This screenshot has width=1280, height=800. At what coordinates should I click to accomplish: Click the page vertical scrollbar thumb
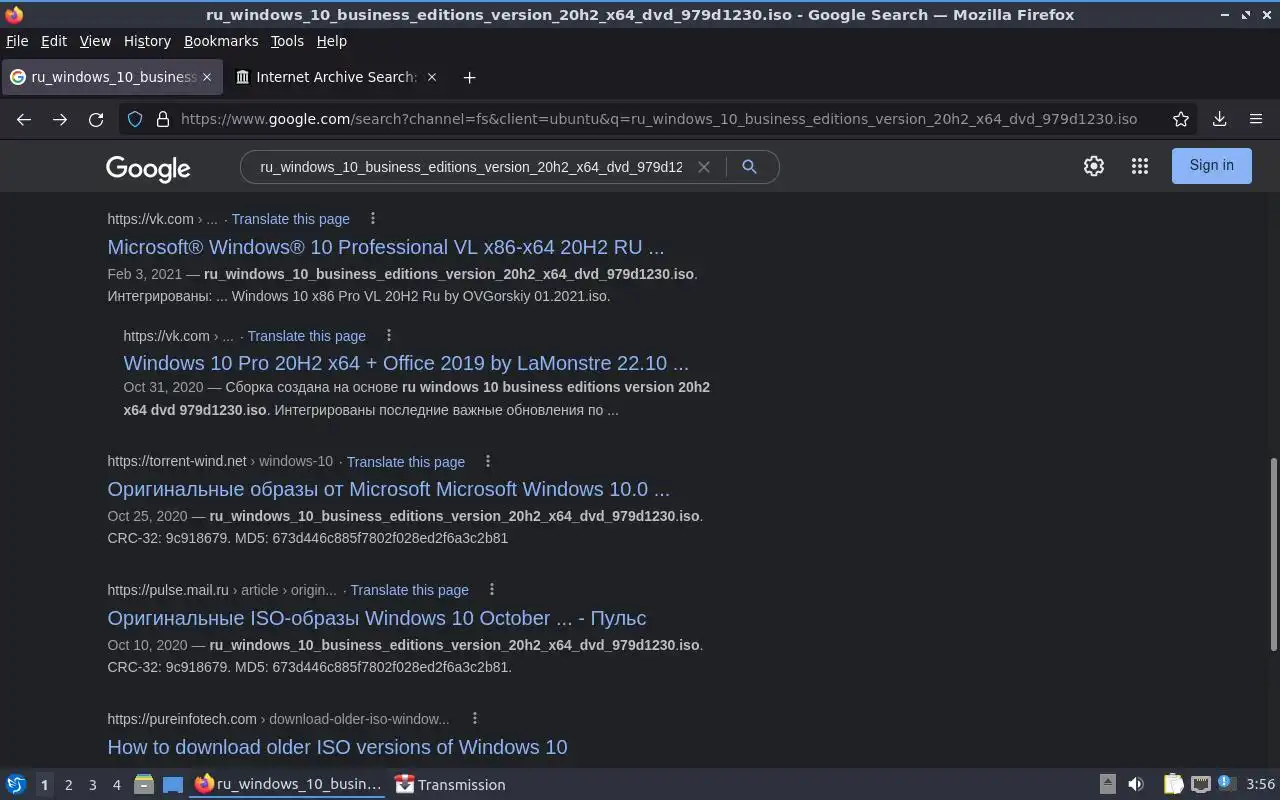[1273, 554]
